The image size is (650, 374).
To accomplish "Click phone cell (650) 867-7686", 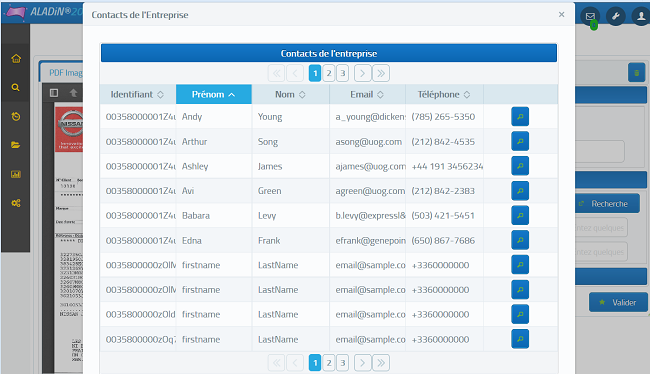I will (x=443, y=240).
